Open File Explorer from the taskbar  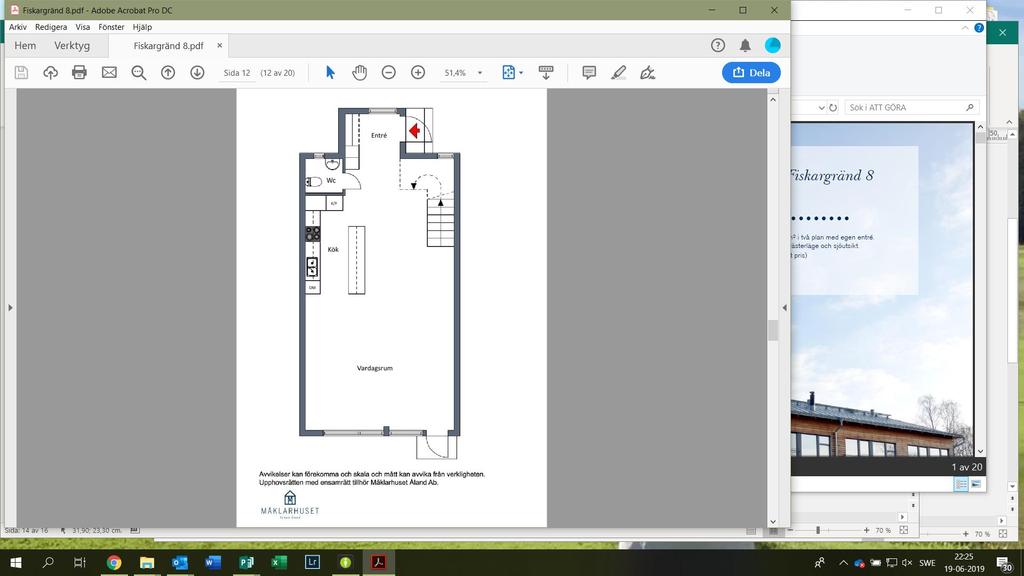click(x=147, y=562)
